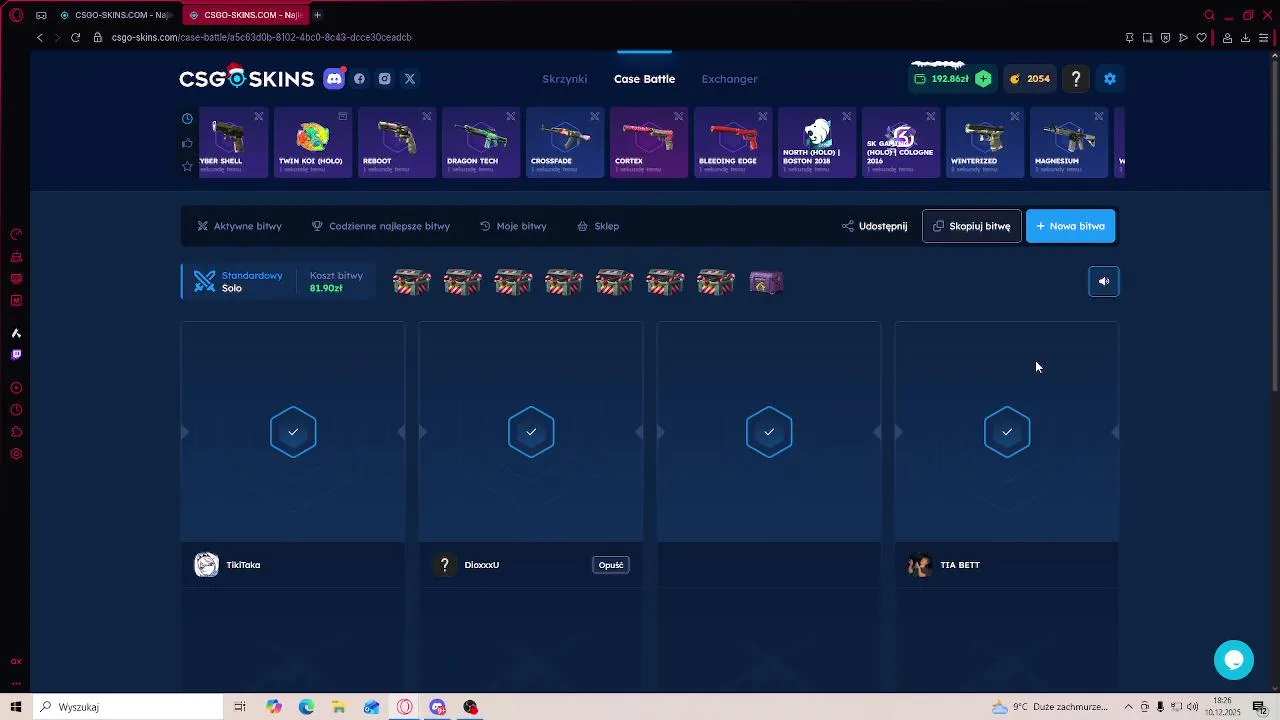Viewport: 1280px width, 720px height.
Task: Open Opera downloads icon
Action: [x=1245, y=37]
